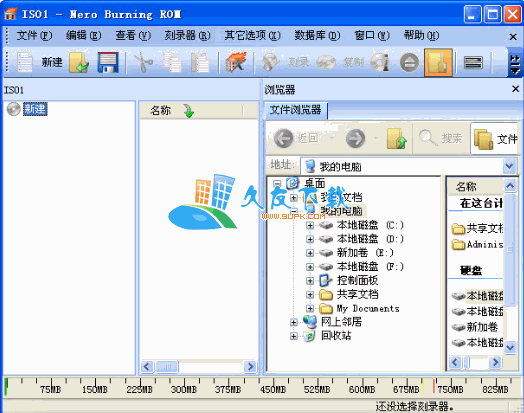Click the burning wizard flame icon

tap(236, 62)
